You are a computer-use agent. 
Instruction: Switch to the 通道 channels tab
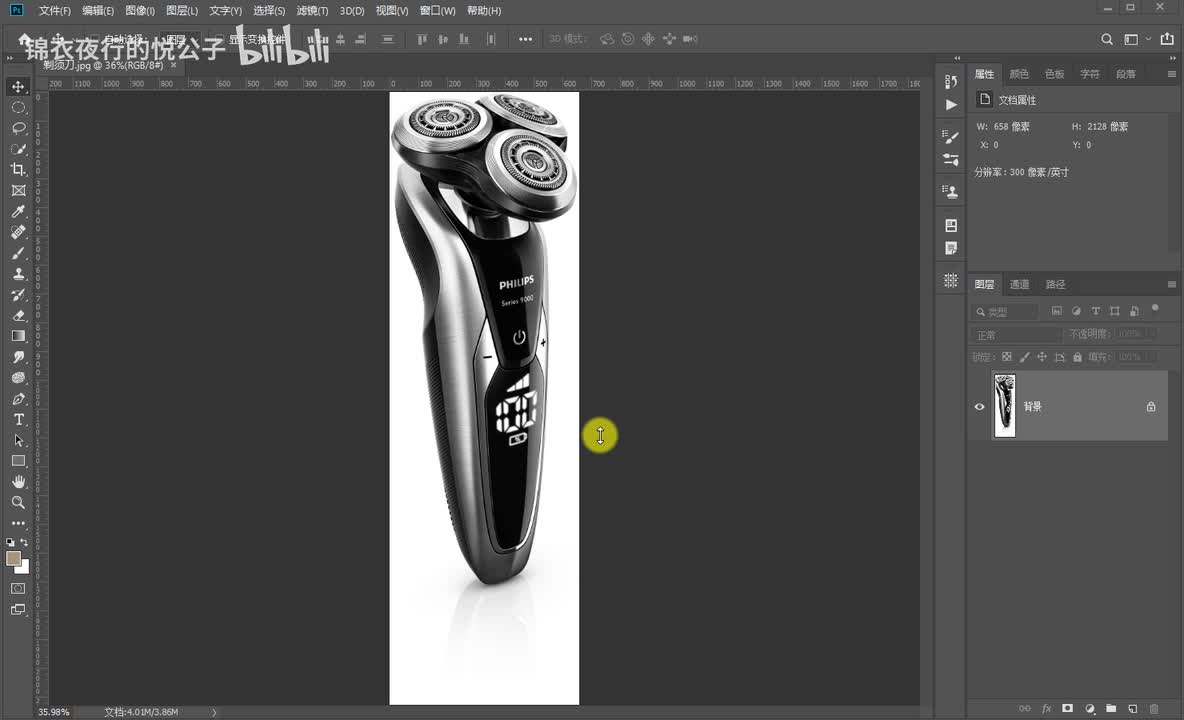point(1019,285)
